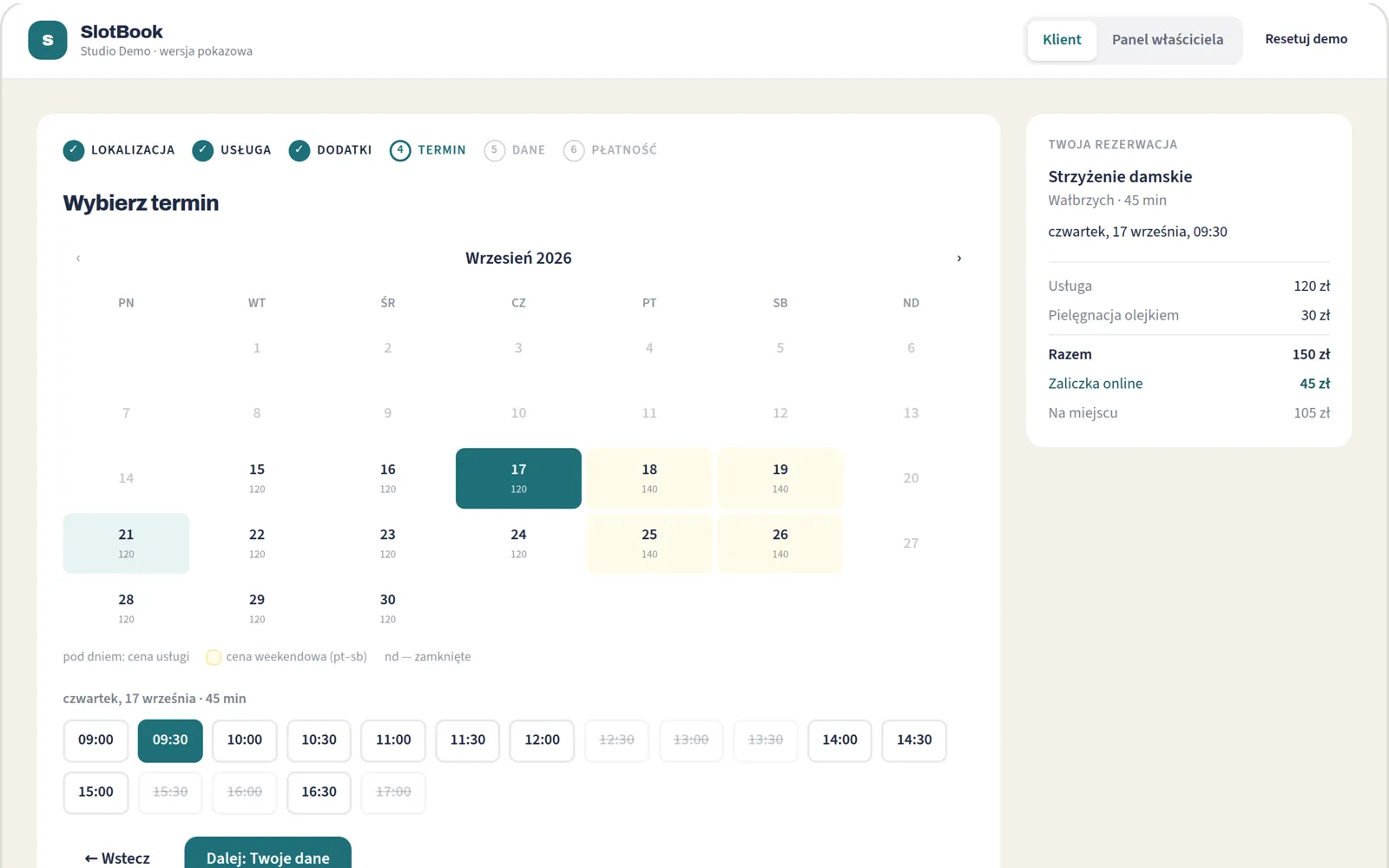1389x868 pixels.
Task: Select the 10:00 time slot
Action: point(245,740)
